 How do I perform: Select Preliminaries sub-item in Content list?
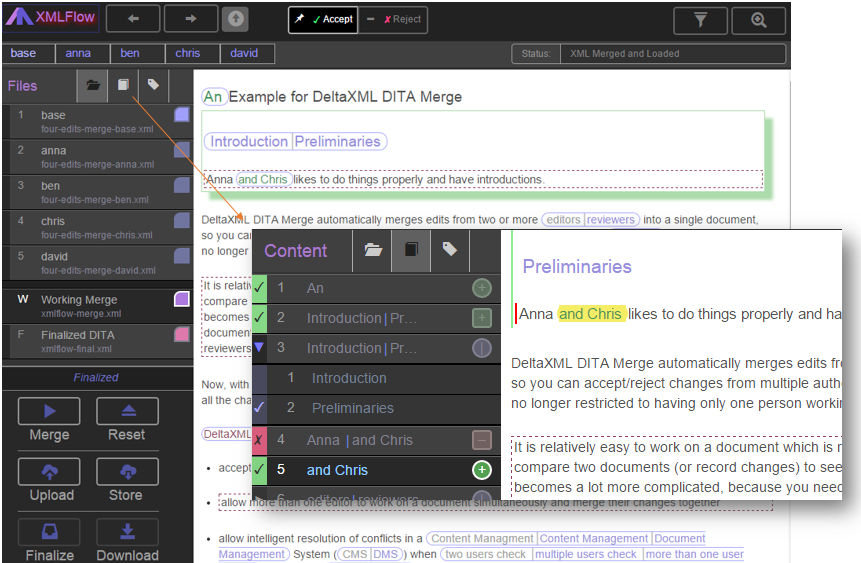coord(349,408)
